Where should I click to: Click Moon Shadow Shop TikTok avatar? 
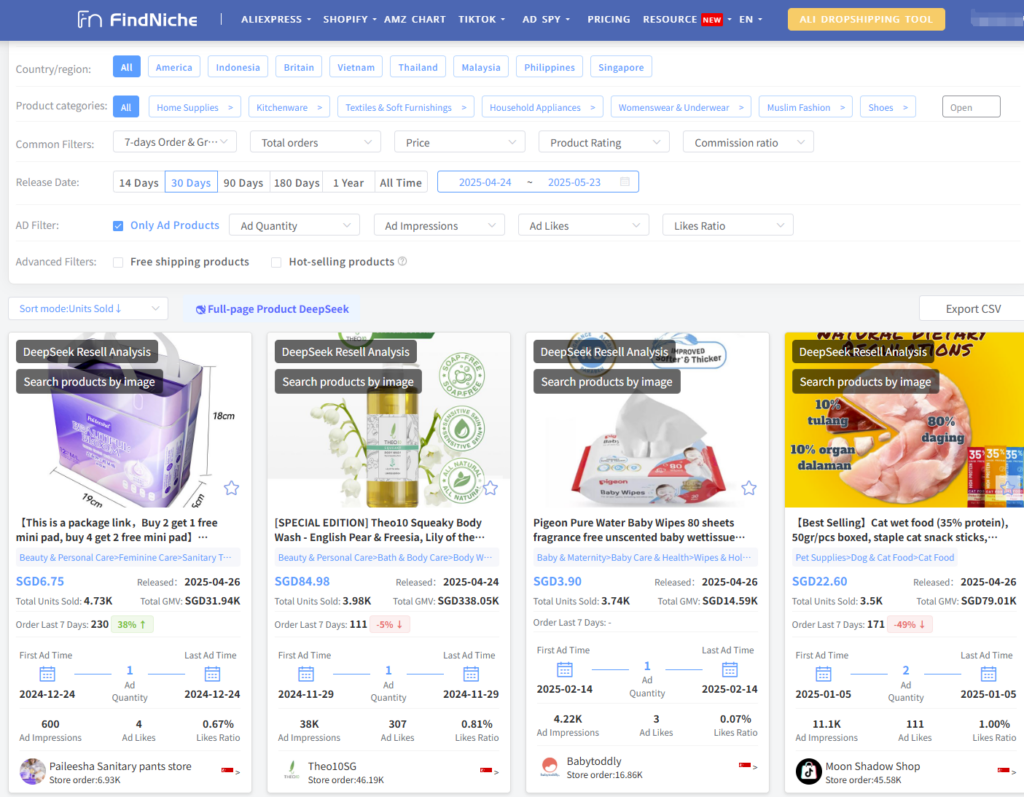[808, 772]
